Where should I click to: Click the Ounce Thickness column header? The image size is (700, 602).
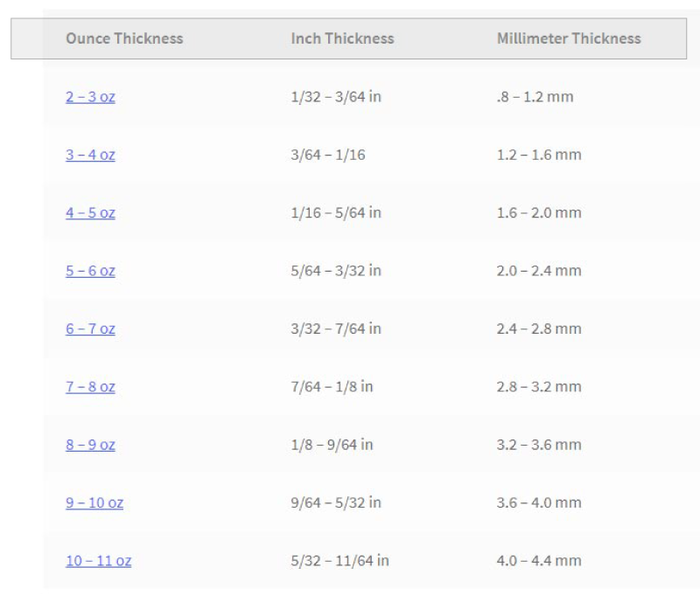click(124, 39)
